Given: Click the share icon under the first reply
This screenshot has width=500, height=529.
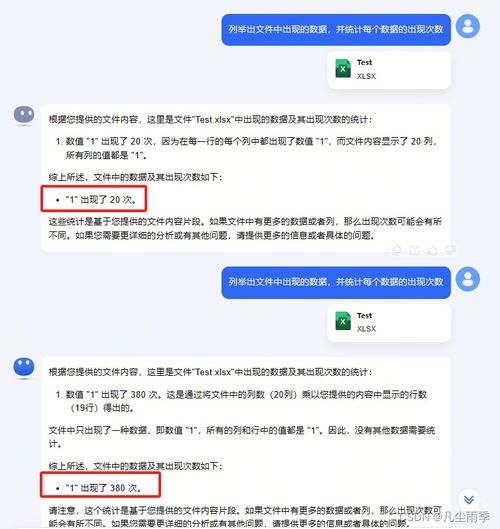Looking at the screenshot, I should (x=414, y=250).
